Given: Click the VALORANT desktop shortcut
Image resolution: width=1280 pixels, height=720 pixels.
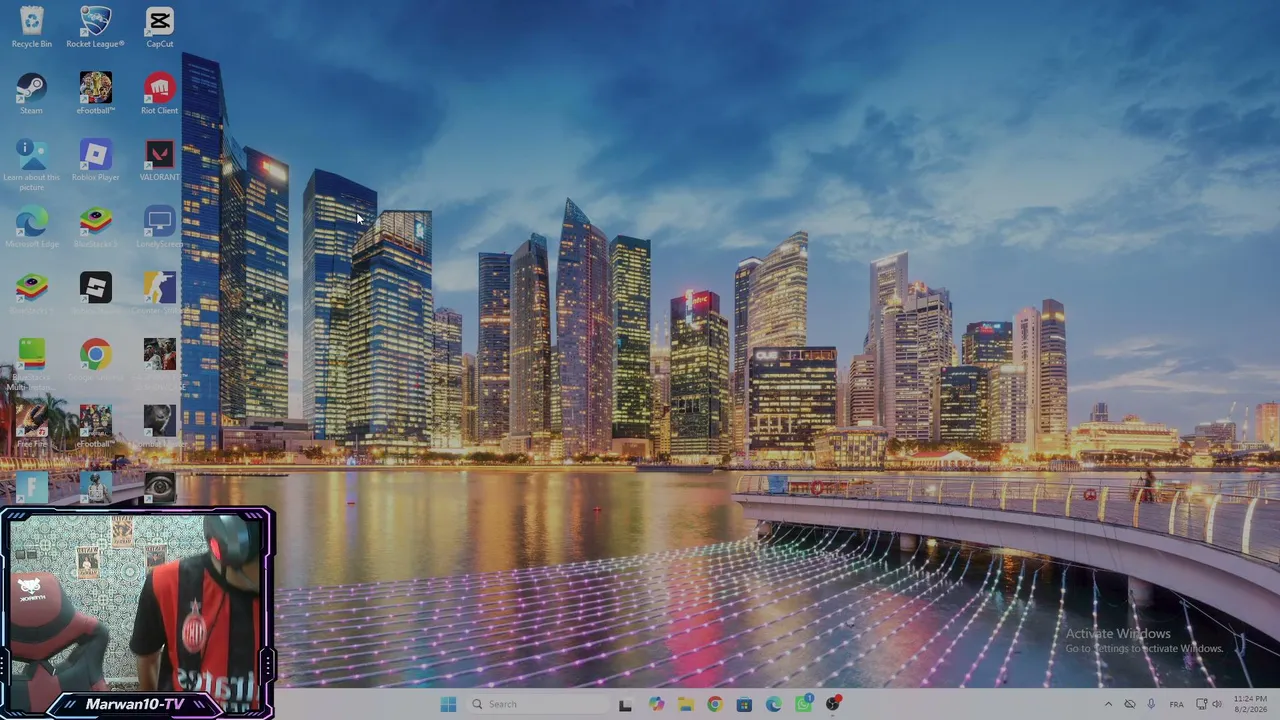Looking at the screenshot, I should click(160, 160).
